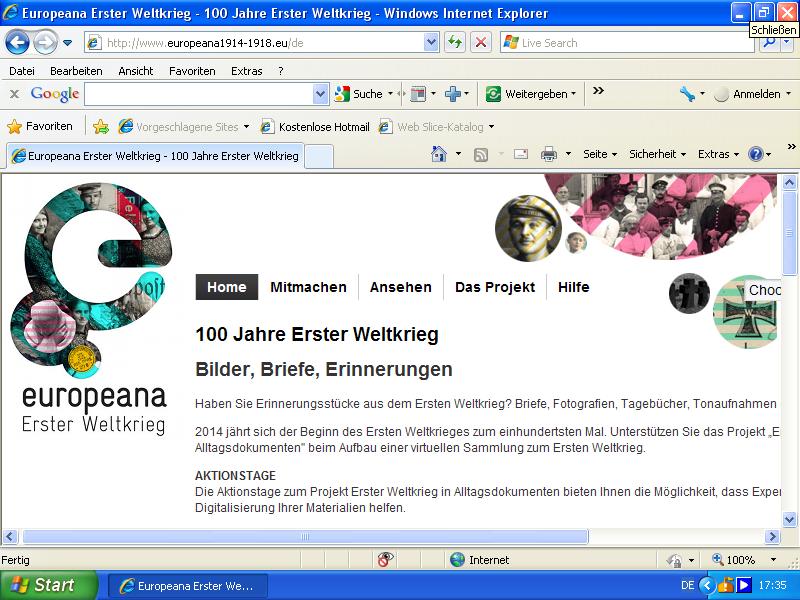Navigate to Das Projekt page
The height and width of the screenshot is (600, 800).
(x=494, y=287)
